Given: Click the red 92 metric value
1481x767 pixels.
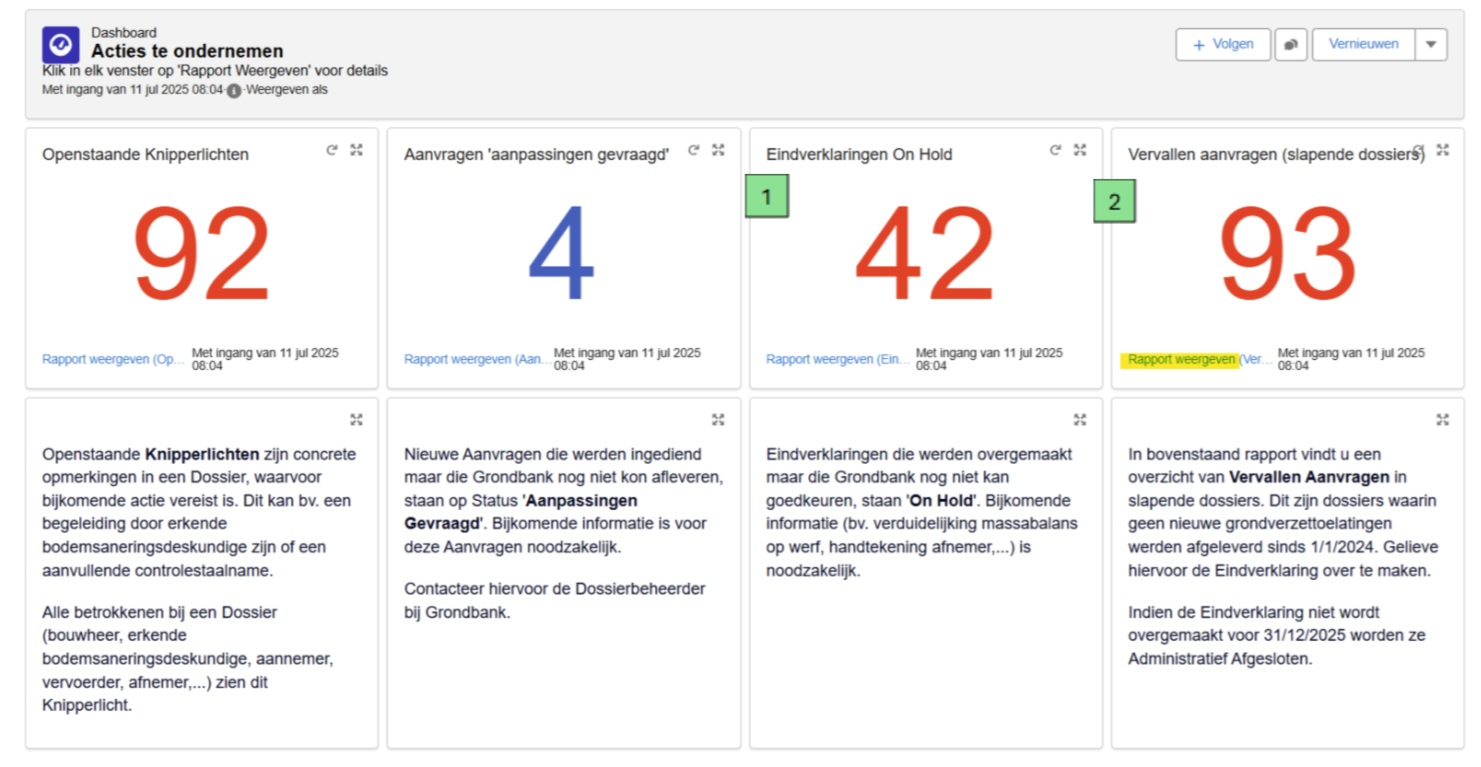Looking at the screenshot, I should tap(202, 254).
